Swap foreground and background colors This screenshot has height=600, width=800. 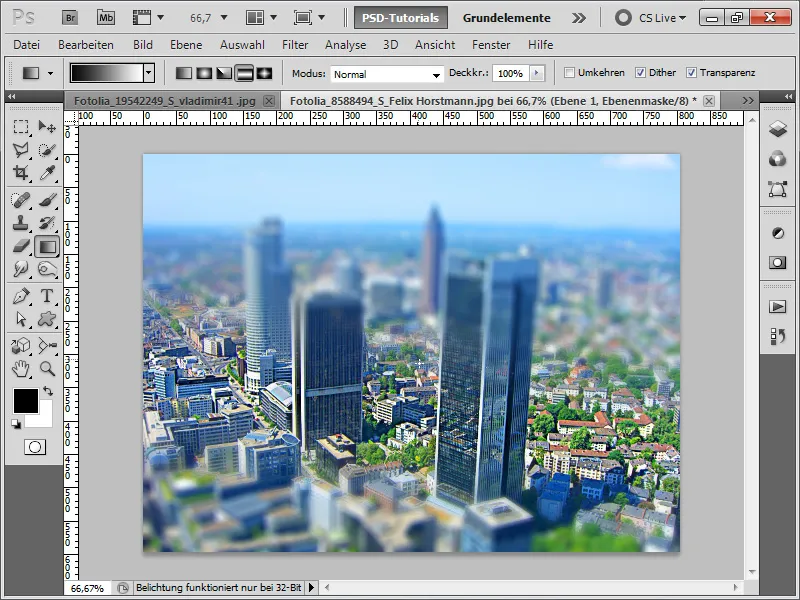[48, 391]
